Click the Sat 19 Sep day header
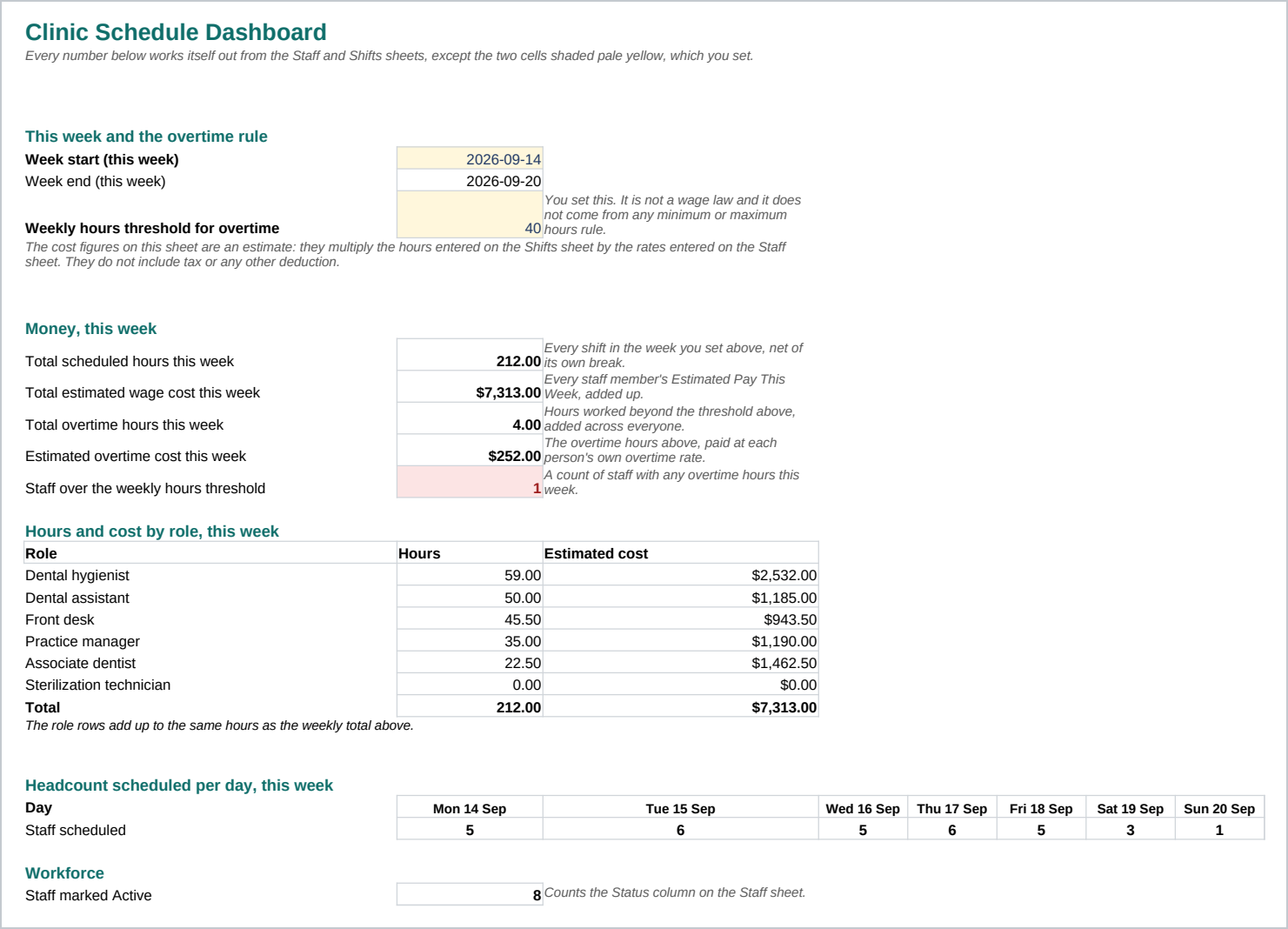 pyautogui.click(x=1131, y=808)
